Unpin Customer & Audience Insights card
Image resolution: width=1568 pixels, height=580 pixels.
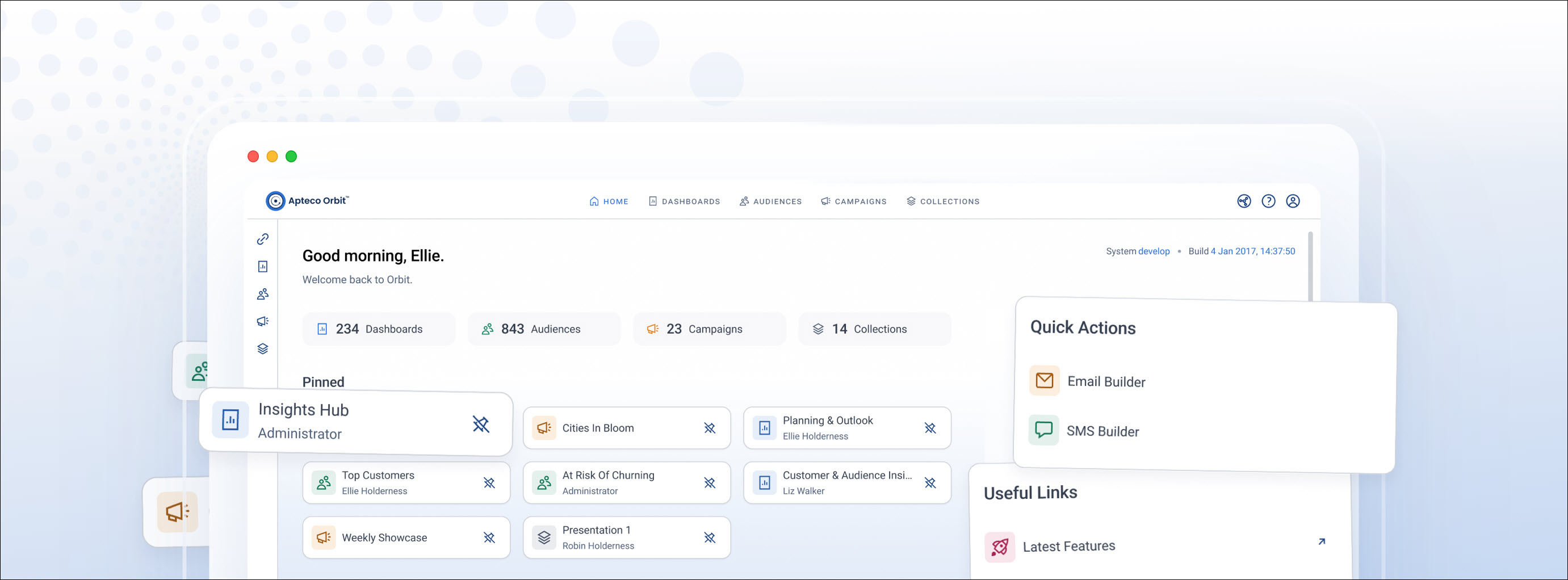point(929,483)
